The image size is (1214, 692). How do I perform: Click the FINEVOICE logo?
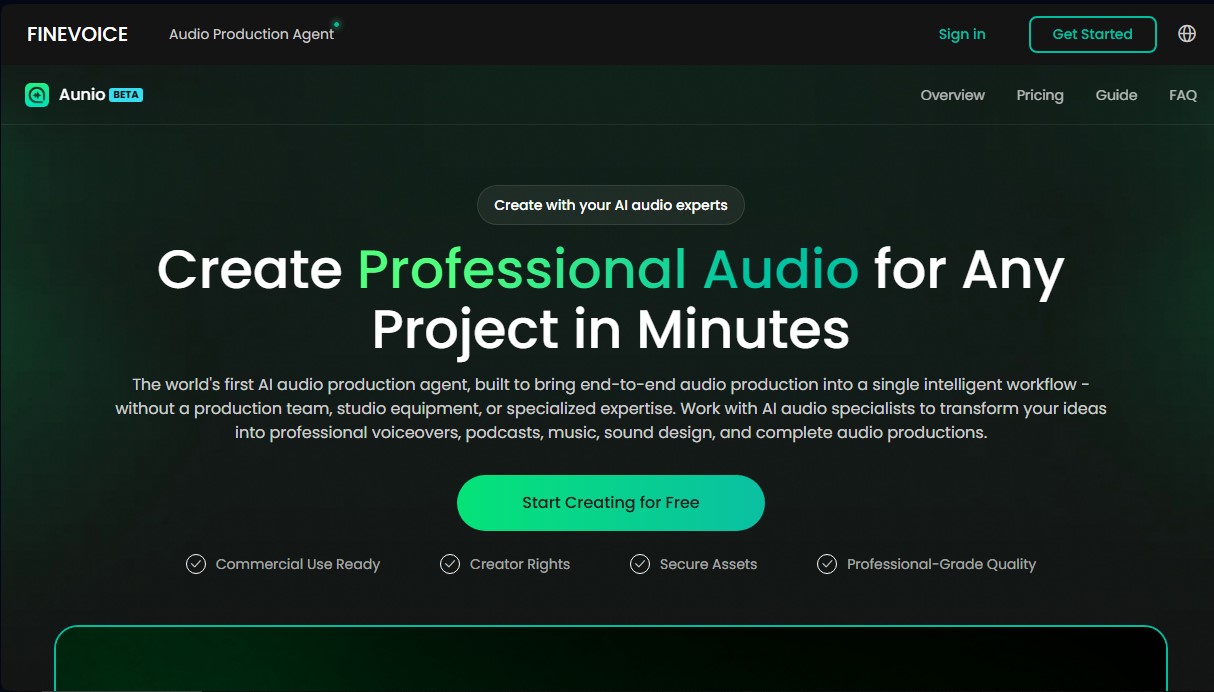click(77, 34)
